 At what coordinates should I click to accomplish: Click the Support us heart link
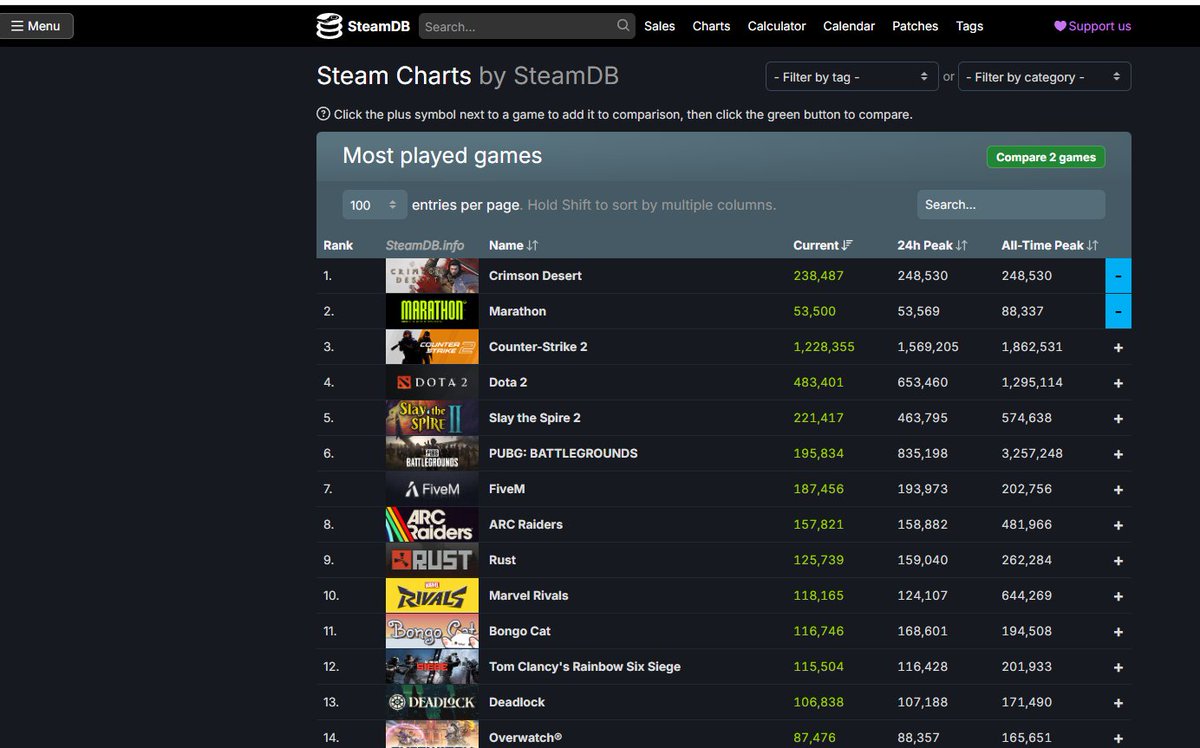pos(1092,26)
